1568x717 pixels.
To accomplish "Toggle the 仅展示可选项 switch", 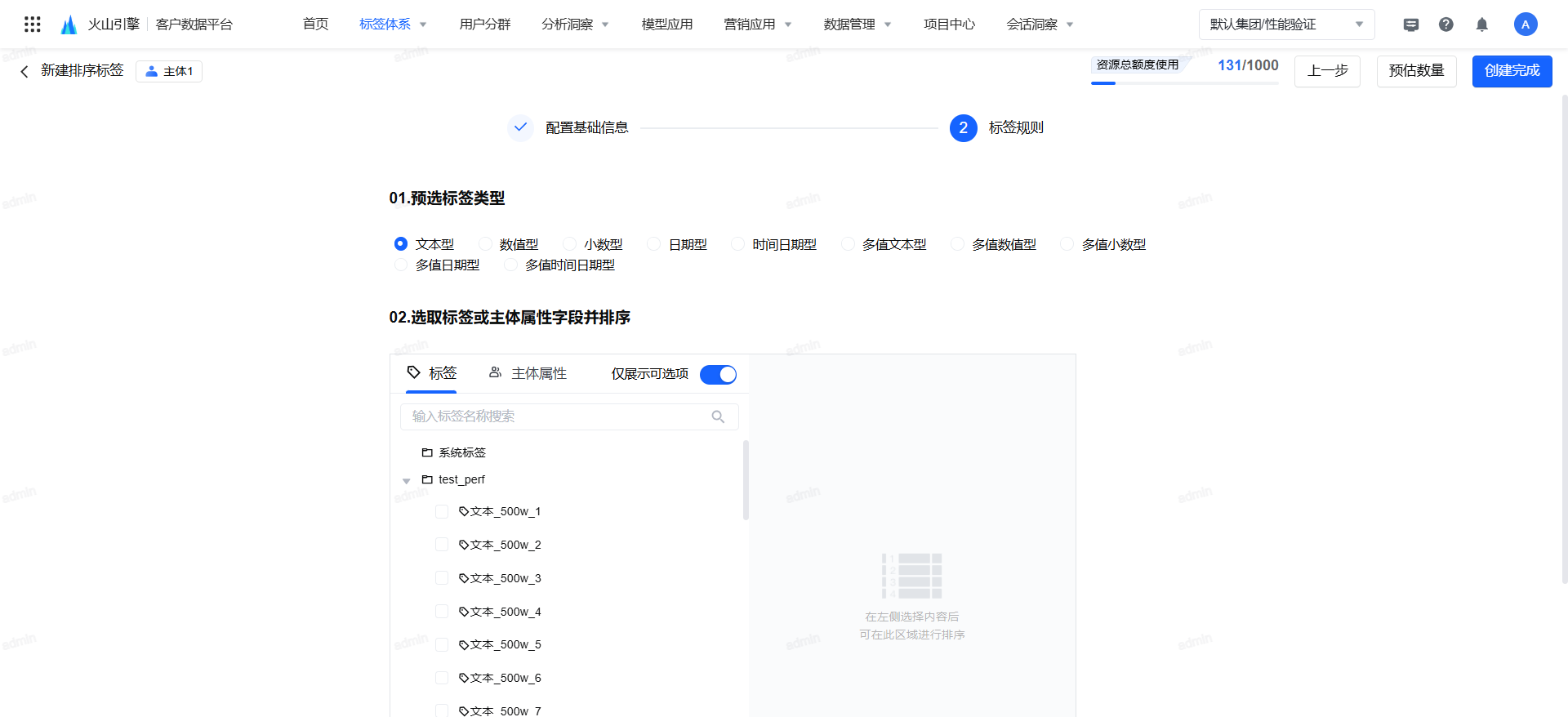I will coord(718,374).
